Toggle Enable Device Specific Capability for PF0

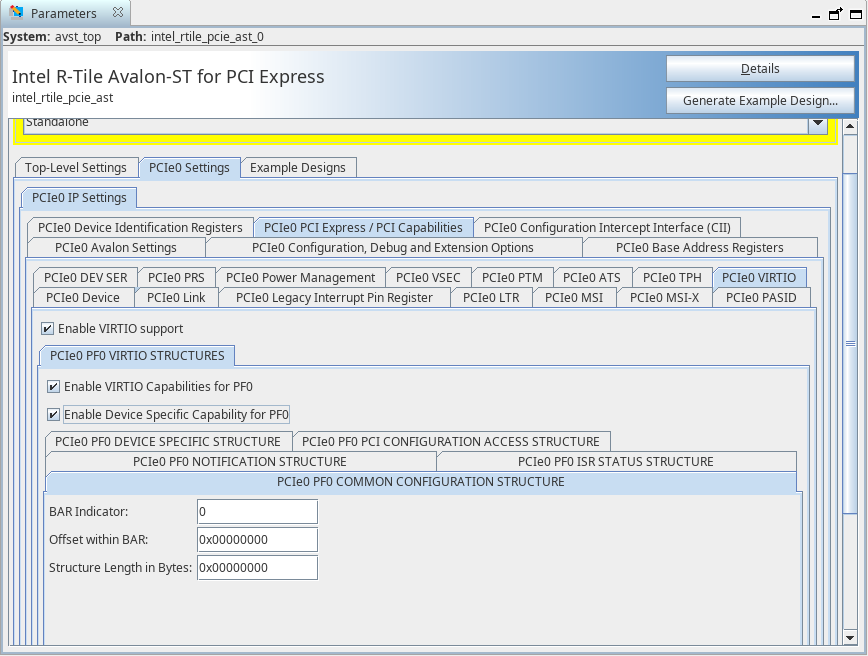[53, 415]
